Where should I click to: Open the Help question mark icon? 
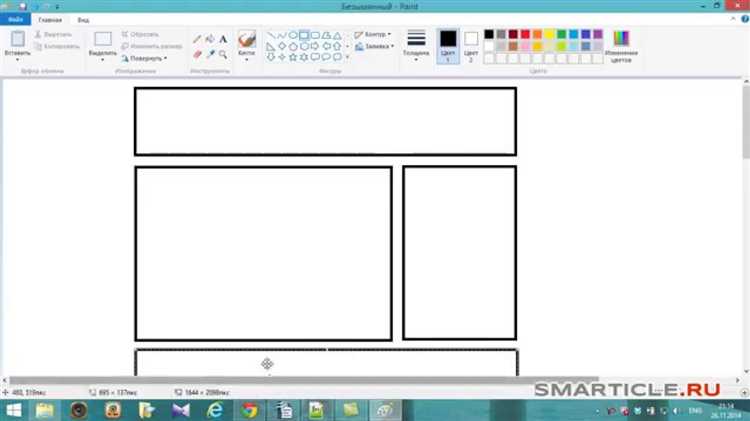(x=745, y=19)
